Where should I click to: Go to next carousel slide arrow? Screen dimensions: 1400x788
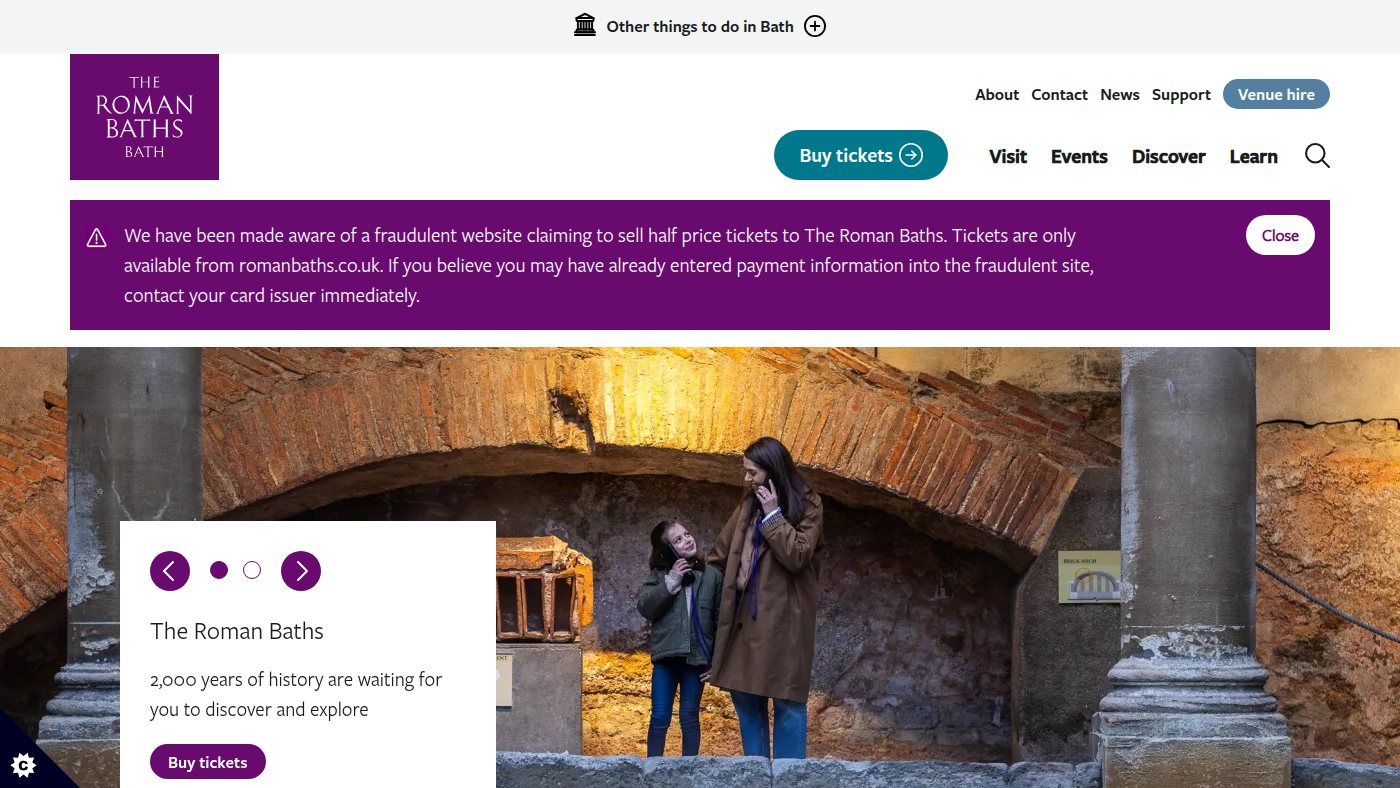point(301,571)
